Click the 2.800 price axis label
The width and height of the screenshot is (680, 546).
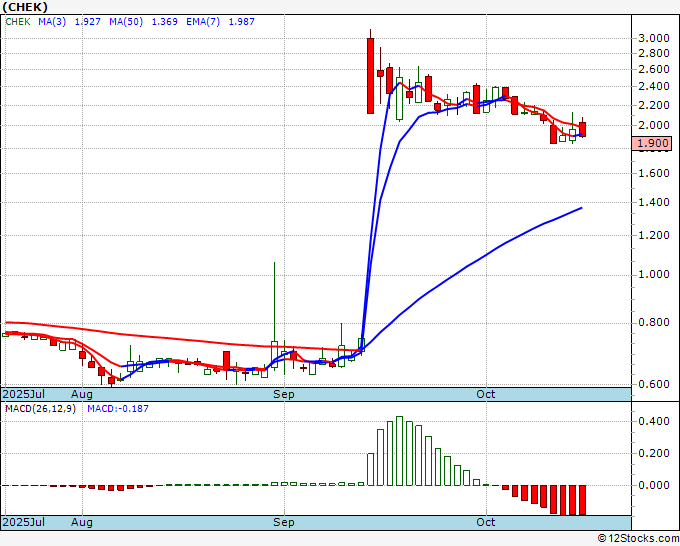[x=654, y=53]
